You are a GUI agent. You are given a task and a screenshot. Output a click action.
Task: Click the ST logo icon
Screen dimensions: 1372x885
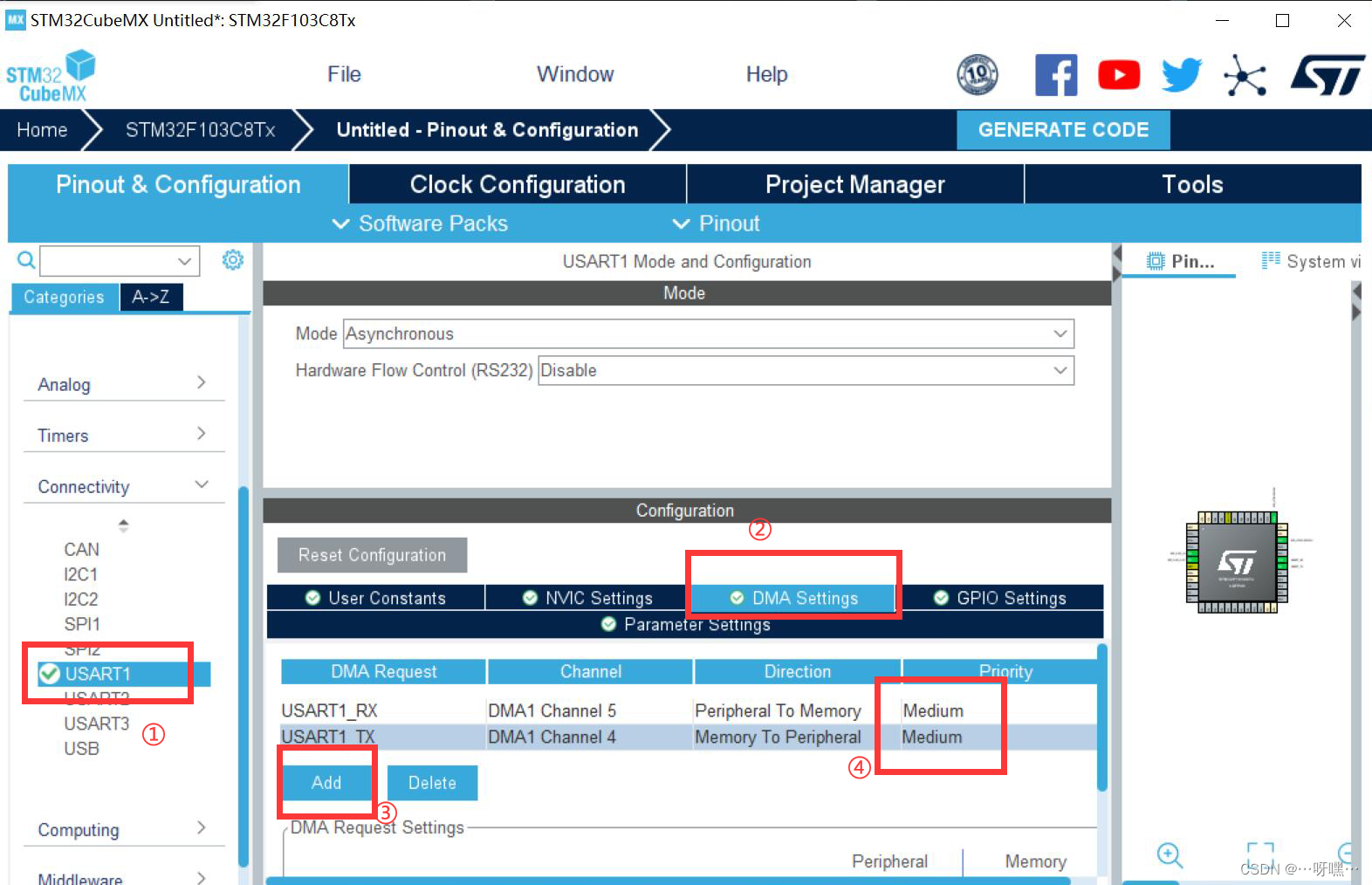click(x=1327, y=75)
